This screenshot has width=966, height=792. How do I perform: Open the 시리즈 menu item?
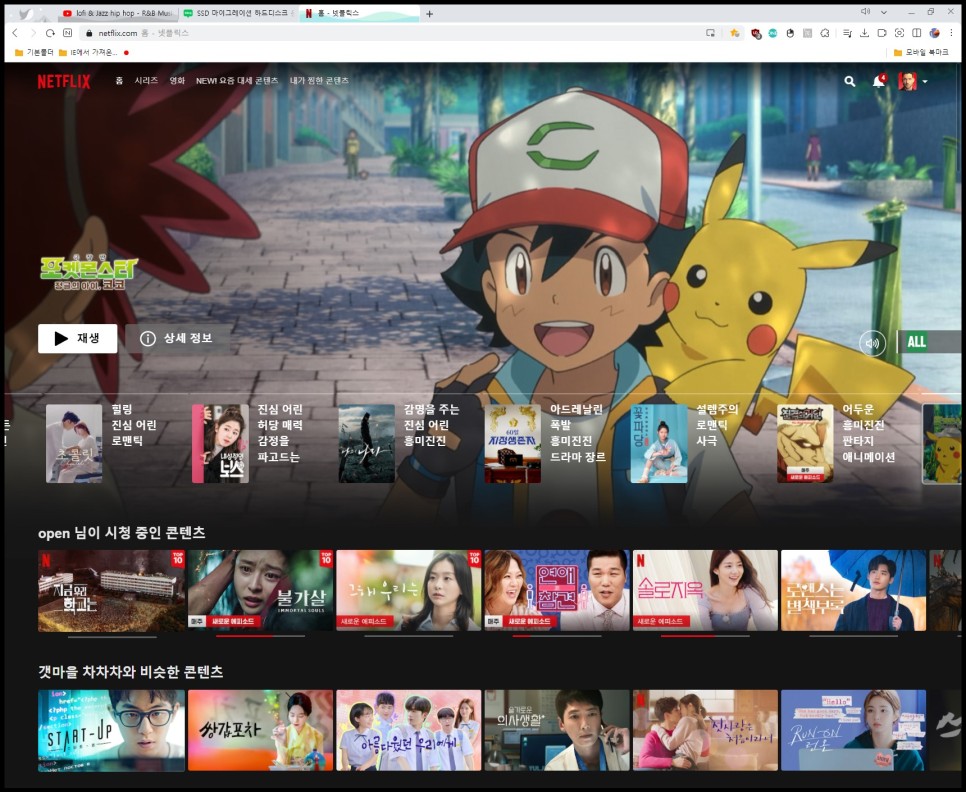coord(147,81)
